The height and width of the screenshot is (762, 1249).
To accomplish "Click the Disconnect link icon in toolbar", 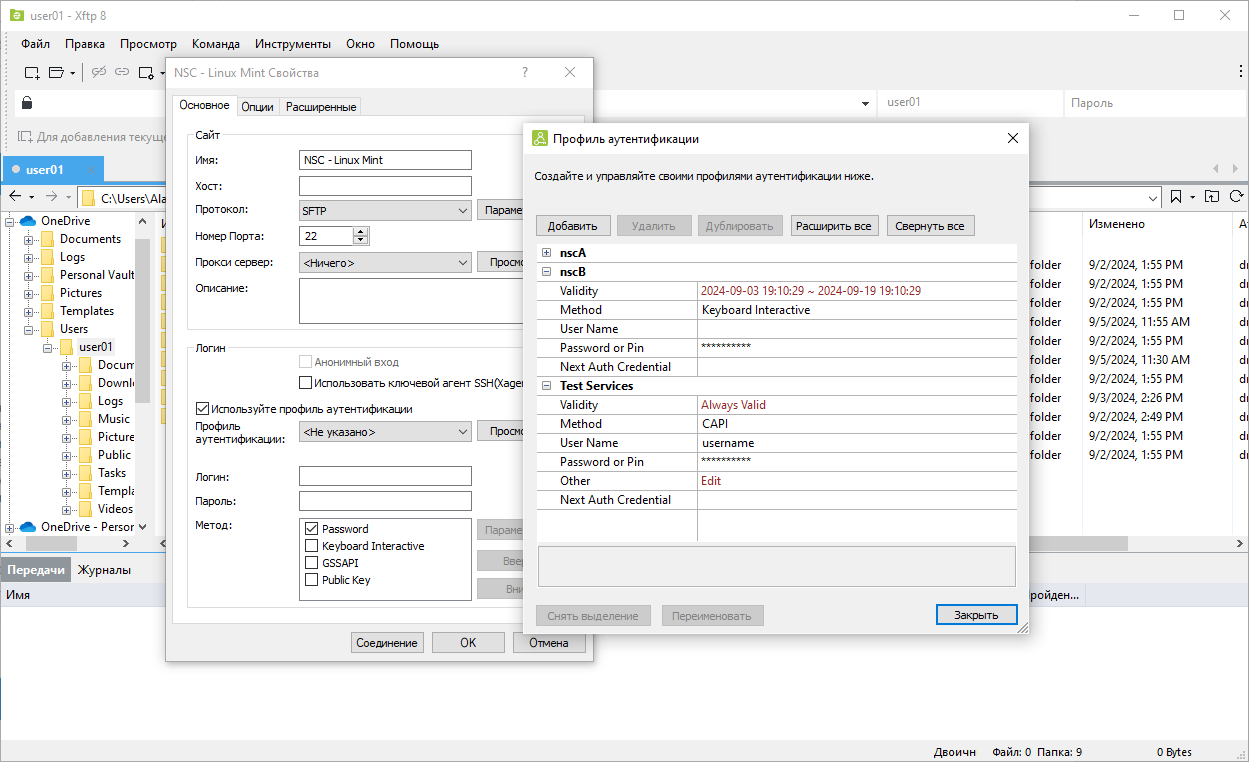I will coord(99,72).
